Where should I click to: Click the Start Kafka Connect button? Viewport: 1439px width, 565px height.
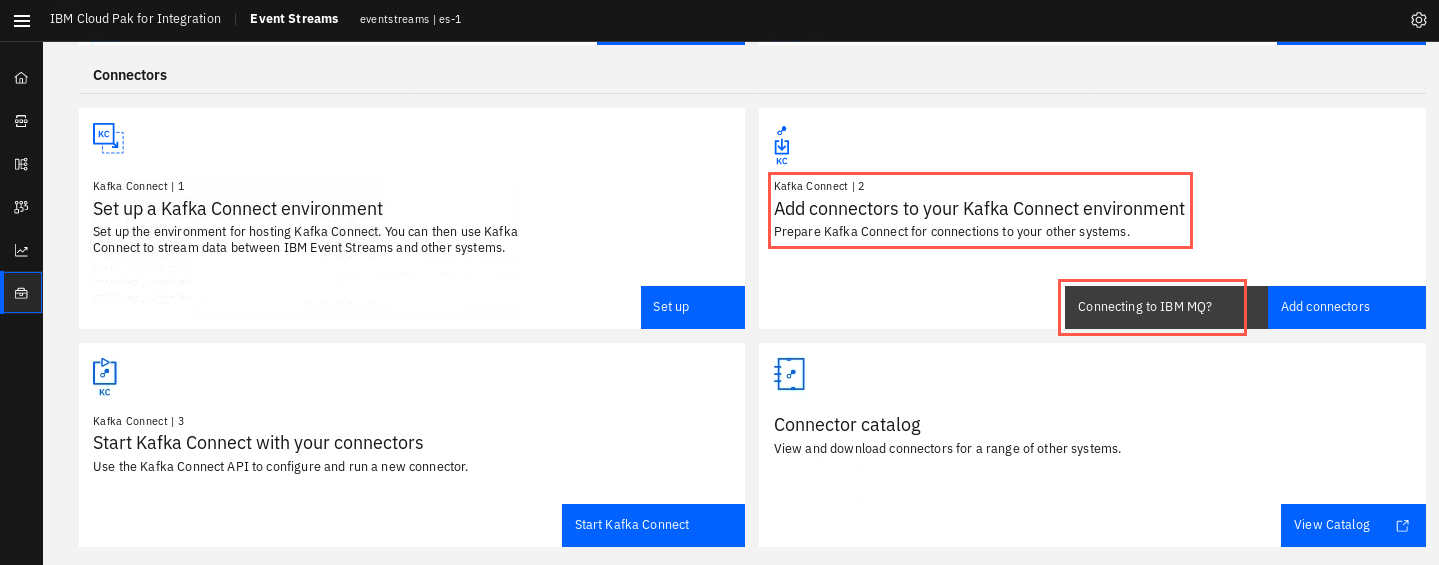pyautogui.click(x=653, y=525)
